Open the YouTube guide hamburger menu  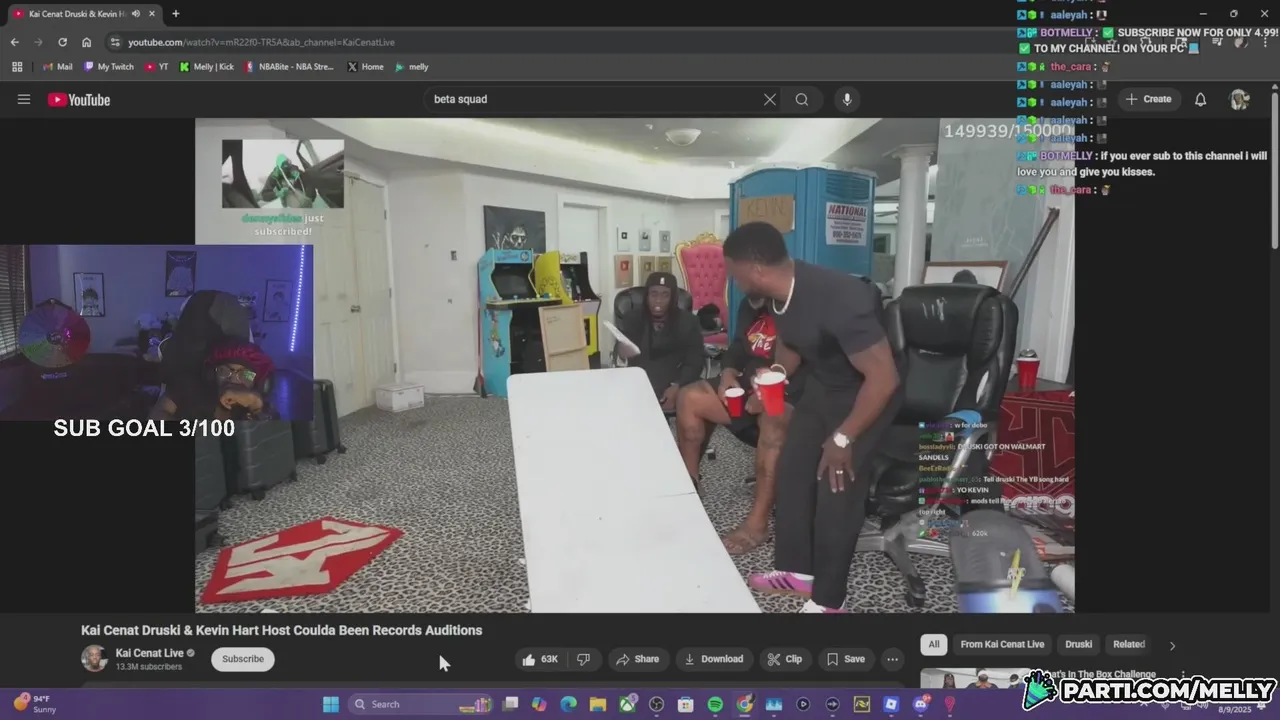pyautogui.click(x=24, y=99)
